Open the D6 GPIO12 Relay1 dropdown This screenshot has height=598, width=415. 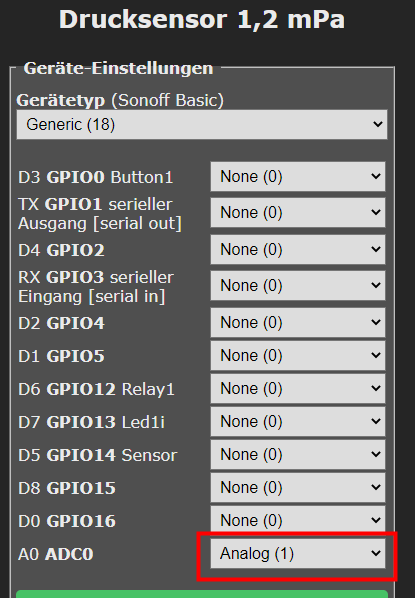coord(298,389)
